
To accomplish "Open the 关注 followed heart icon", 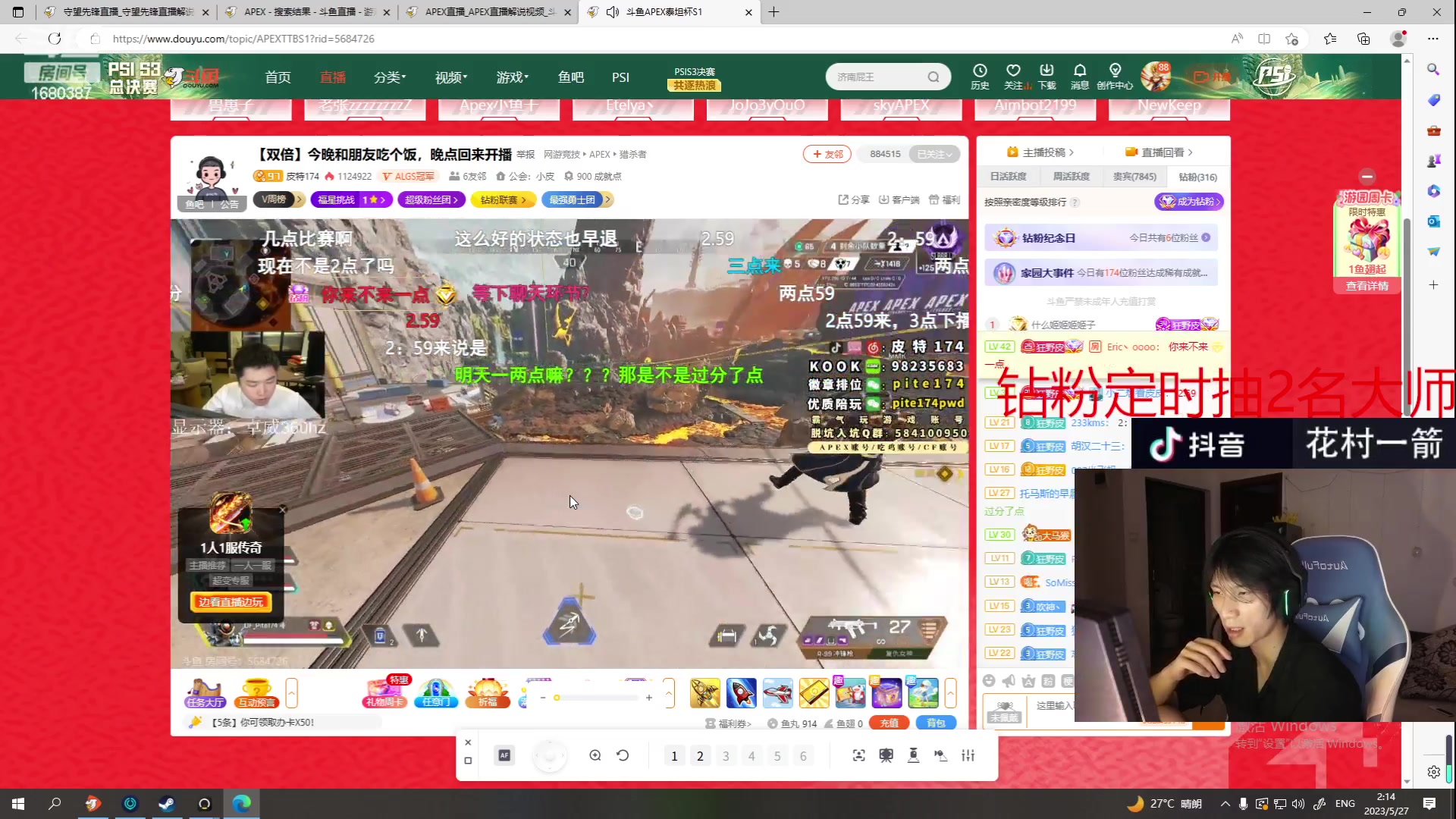I will click(1013, 77).
